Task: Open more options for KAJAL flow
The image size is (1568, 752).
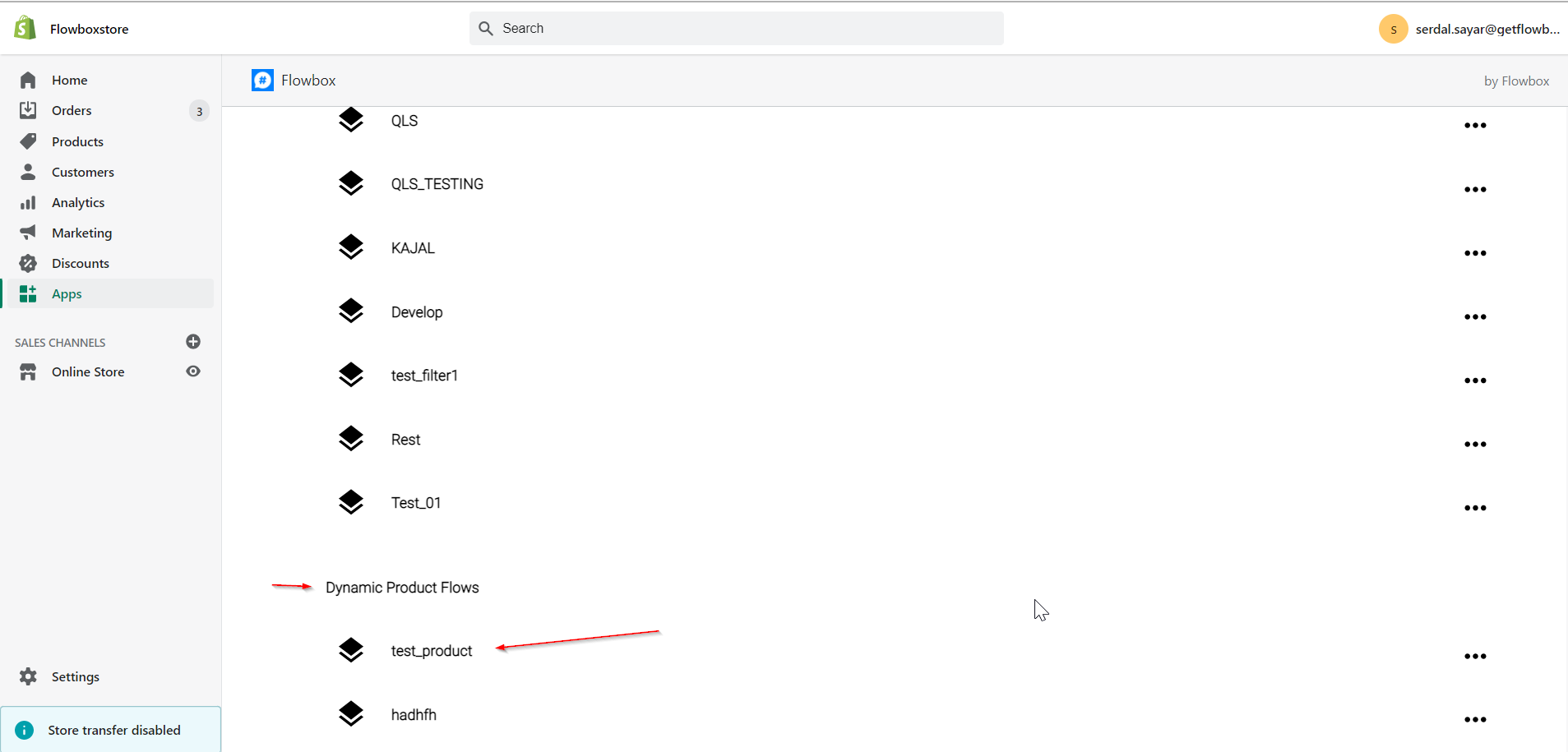Action: pos(1475,253)
